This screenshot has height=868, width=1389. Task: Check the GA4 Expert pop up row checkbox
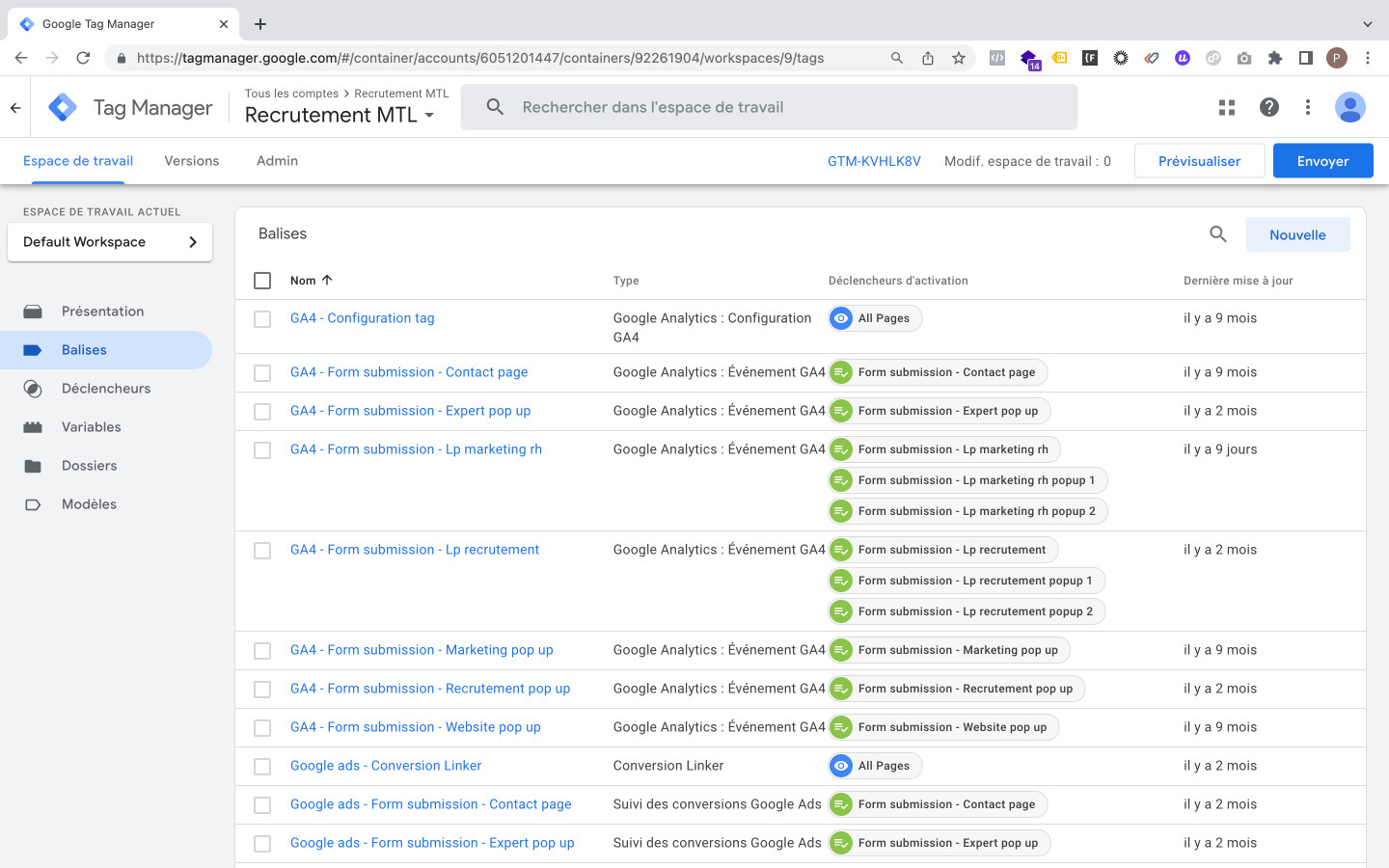coord(262,412)
